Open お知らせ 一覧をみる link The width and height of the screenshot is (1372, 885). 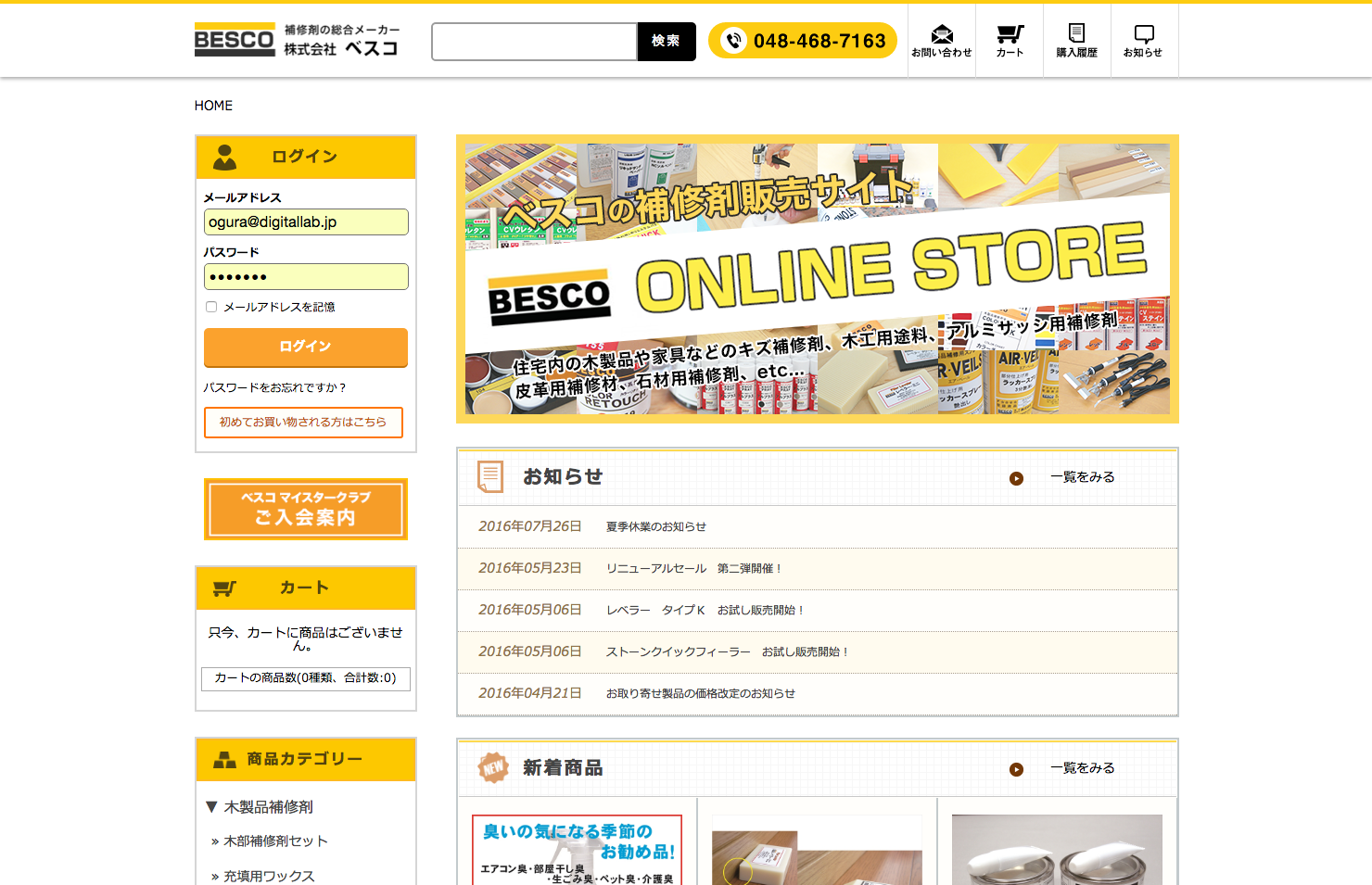tap(1083, 477)
